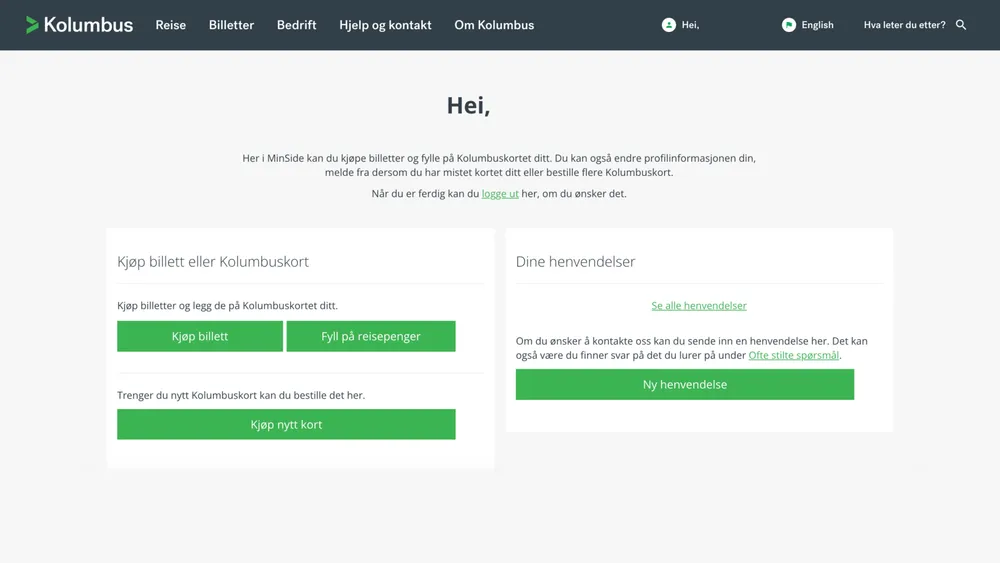This screenshot has height=563, width=1000.
Task: Order a card with Kjøp nytt kort
Action: 286,425
